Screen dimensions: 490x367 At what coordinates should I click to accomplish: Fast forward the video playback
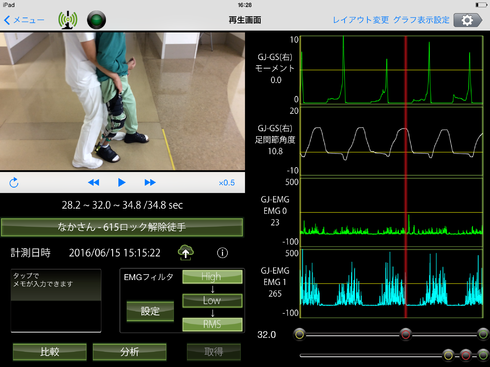click(150, 183)
